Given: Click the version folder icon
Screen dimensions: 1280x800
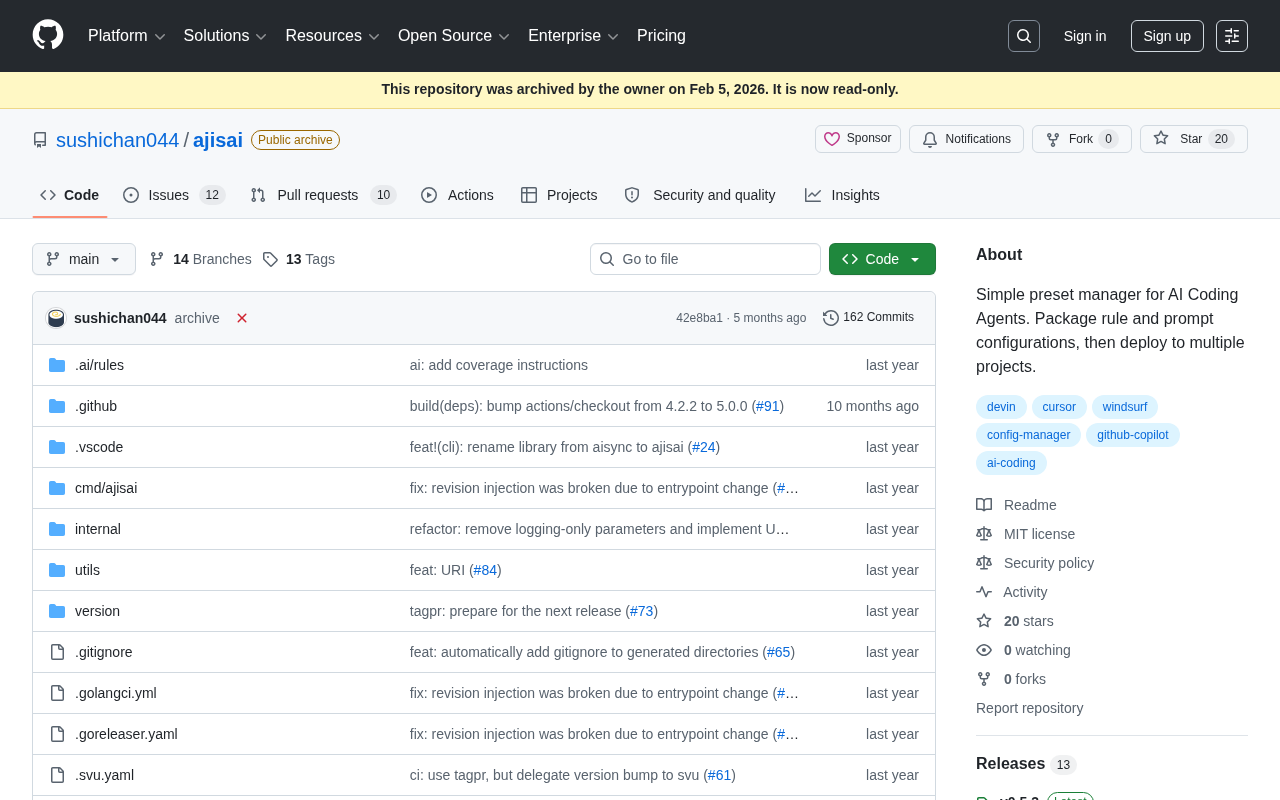Looking at the screenshot, I should (57, 611).
